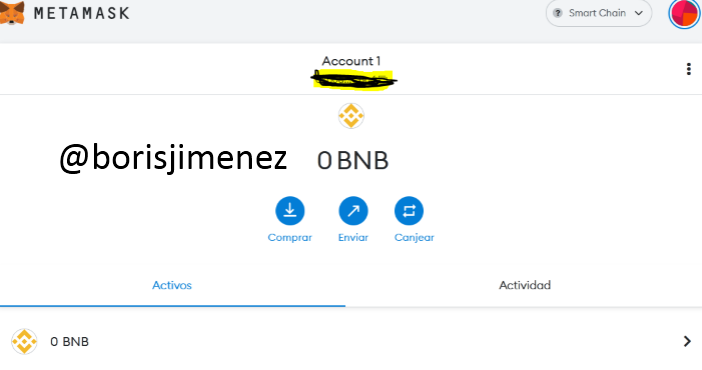
Task: Click the BNB logo above the balance
Action: (x=351, y=116)
